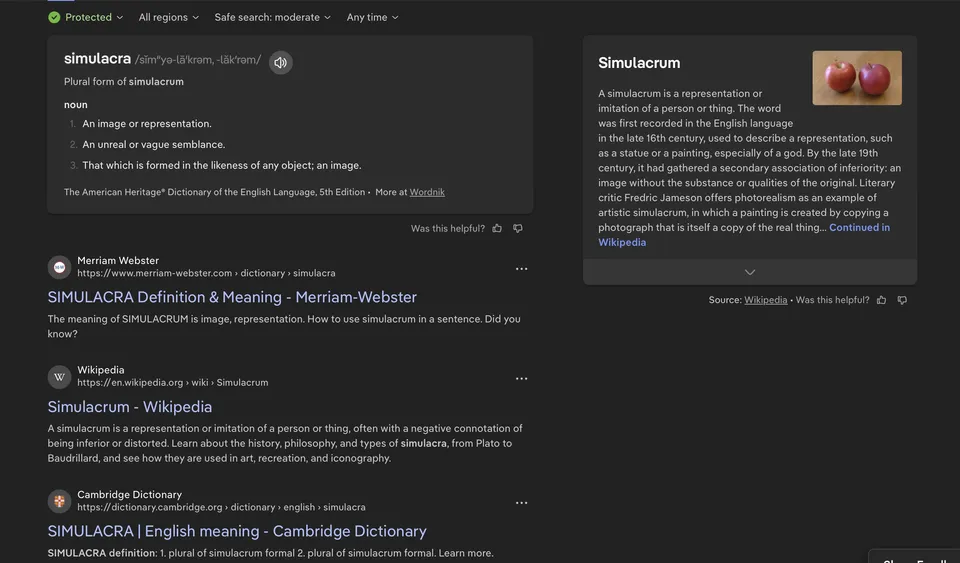This screenshot has width=960, height=563.
Task: Click the 'simulacra' headword in dictionary card
Action: point(97,59)
